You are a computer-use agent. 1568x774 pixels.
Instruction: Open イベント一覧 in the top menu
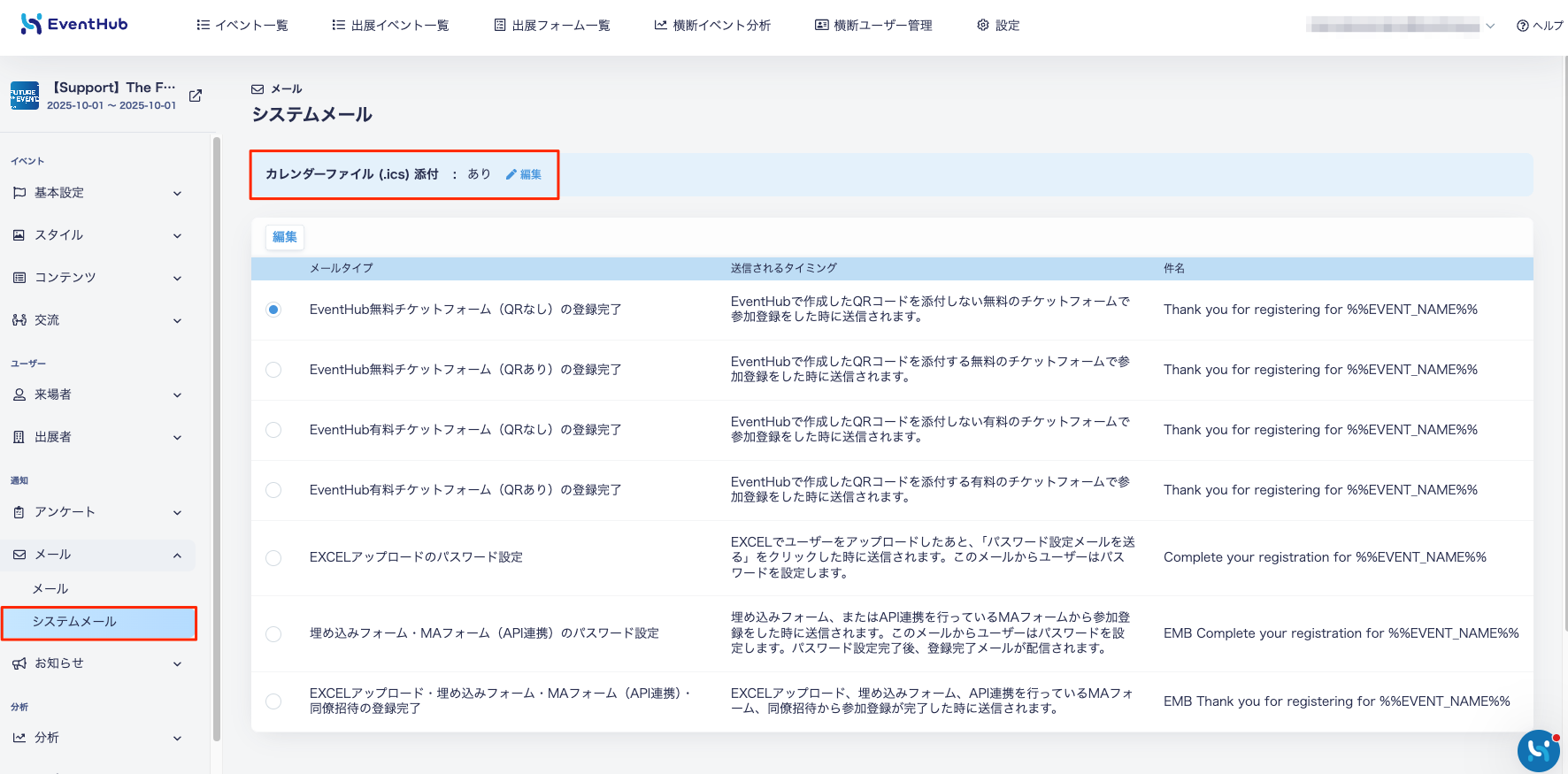[x=242, y=26]
